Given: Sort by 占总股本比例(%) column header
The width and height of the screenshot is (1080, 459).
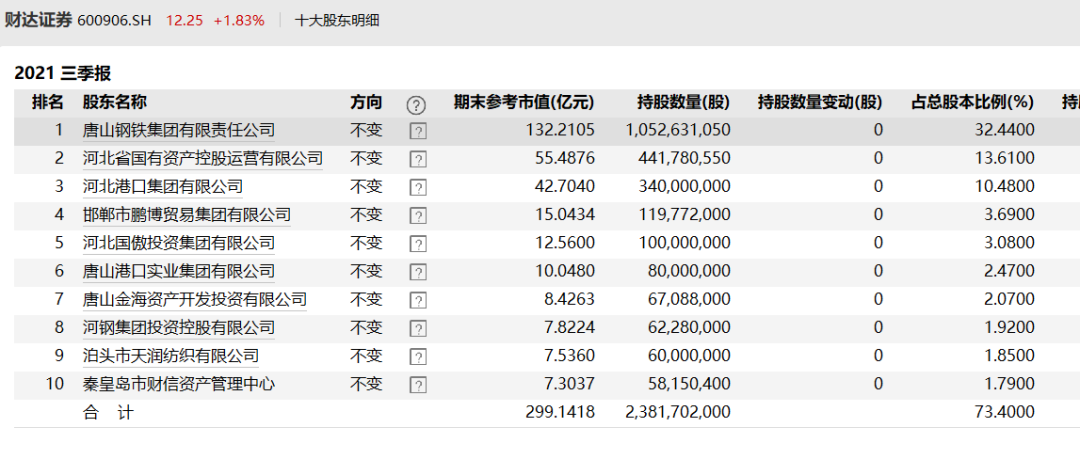Looking at the screenshot, I should click(973, 103).
